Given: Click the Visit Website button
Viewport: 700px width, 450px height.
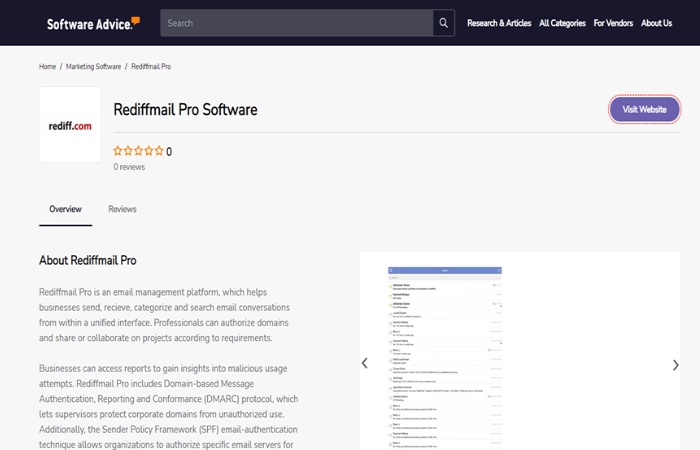Looking at the screenshot, I should [x=644, y=109].
